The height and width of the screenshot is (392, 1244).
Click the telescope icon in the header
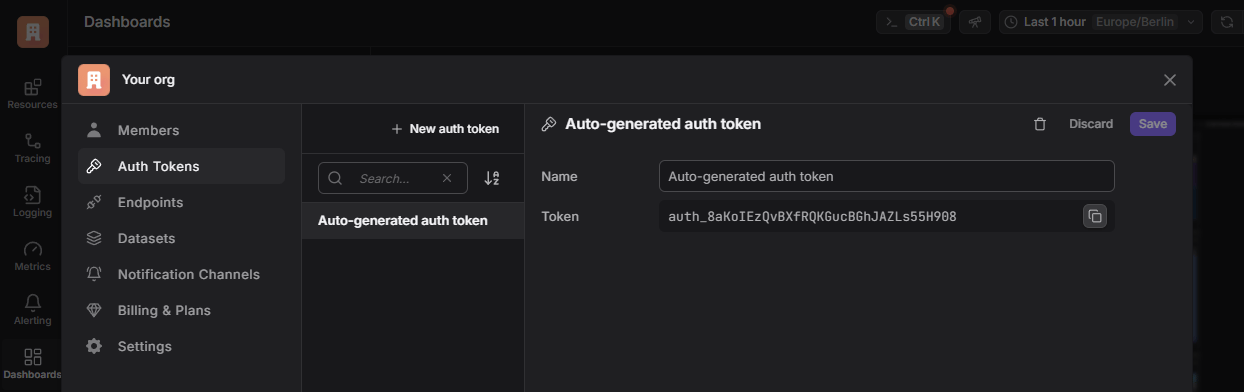pyautogui.click(x=974, y=22)
